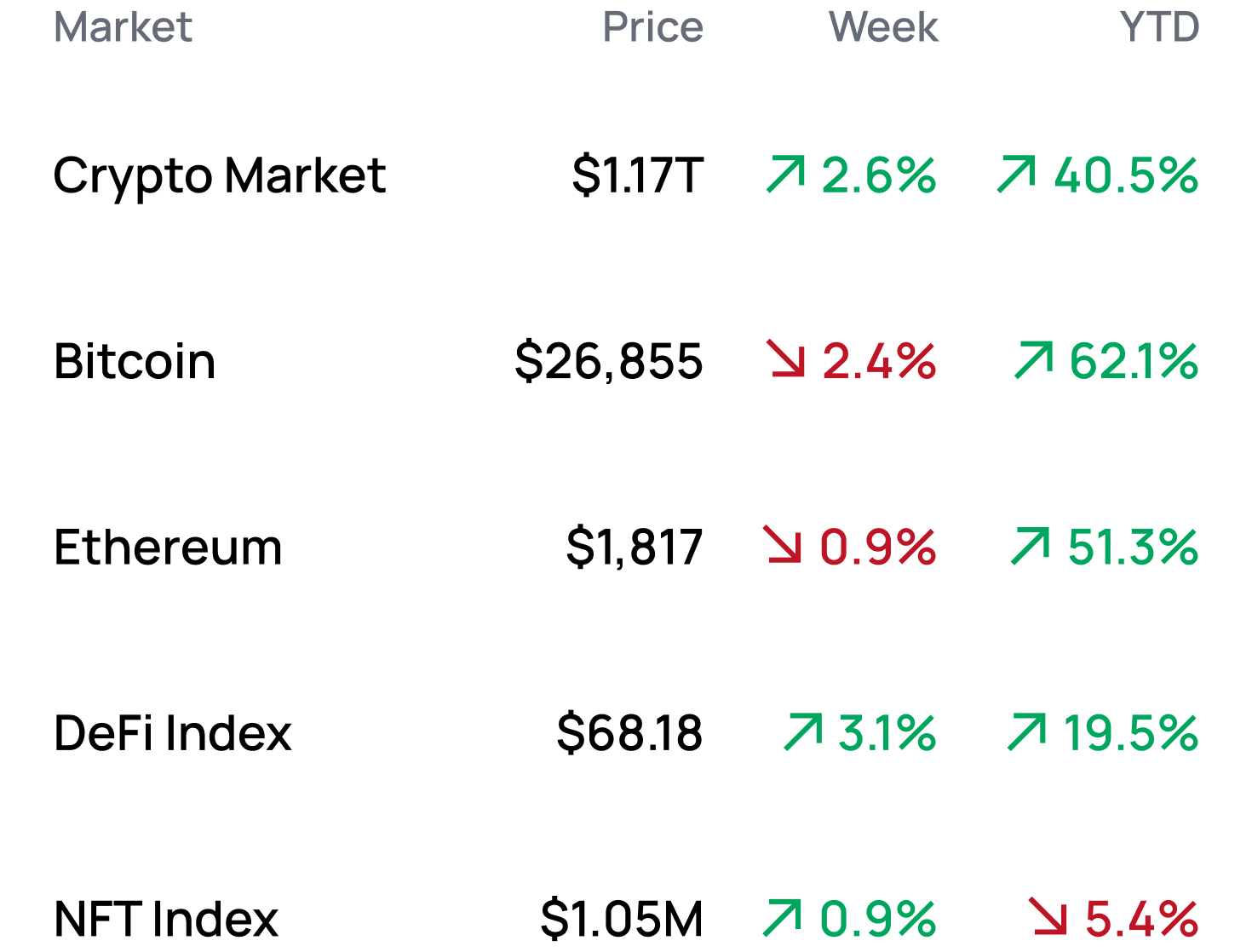
Task: Select the Bitcoin market name
Action: pyautogui.click(x=135, y=361)
